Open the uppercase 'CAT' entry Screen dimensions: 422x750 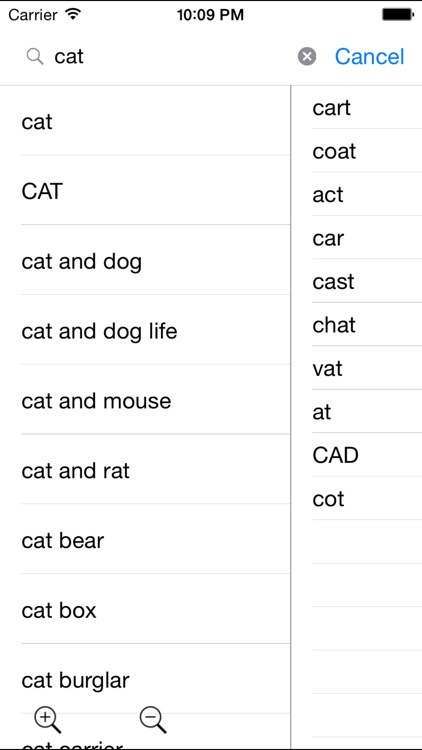coord(145,190)
